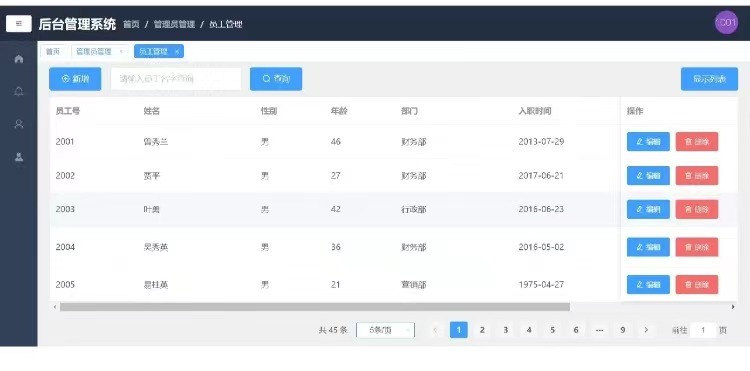
Task: Select the solid user sidebar icon
Action: pyautogui.click(x=19, y=157)
